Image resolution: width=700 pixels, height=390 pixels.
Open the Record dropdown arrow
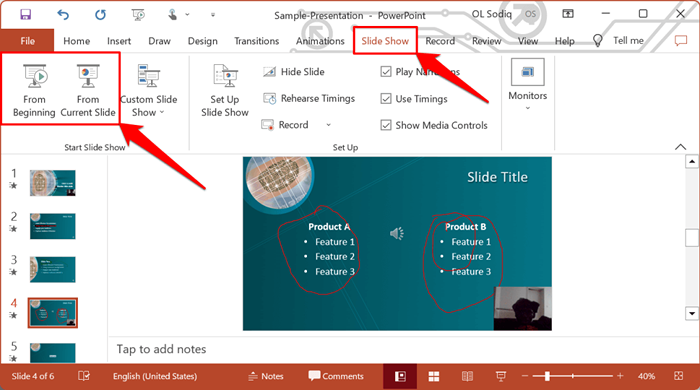click(x=329, y=125)
